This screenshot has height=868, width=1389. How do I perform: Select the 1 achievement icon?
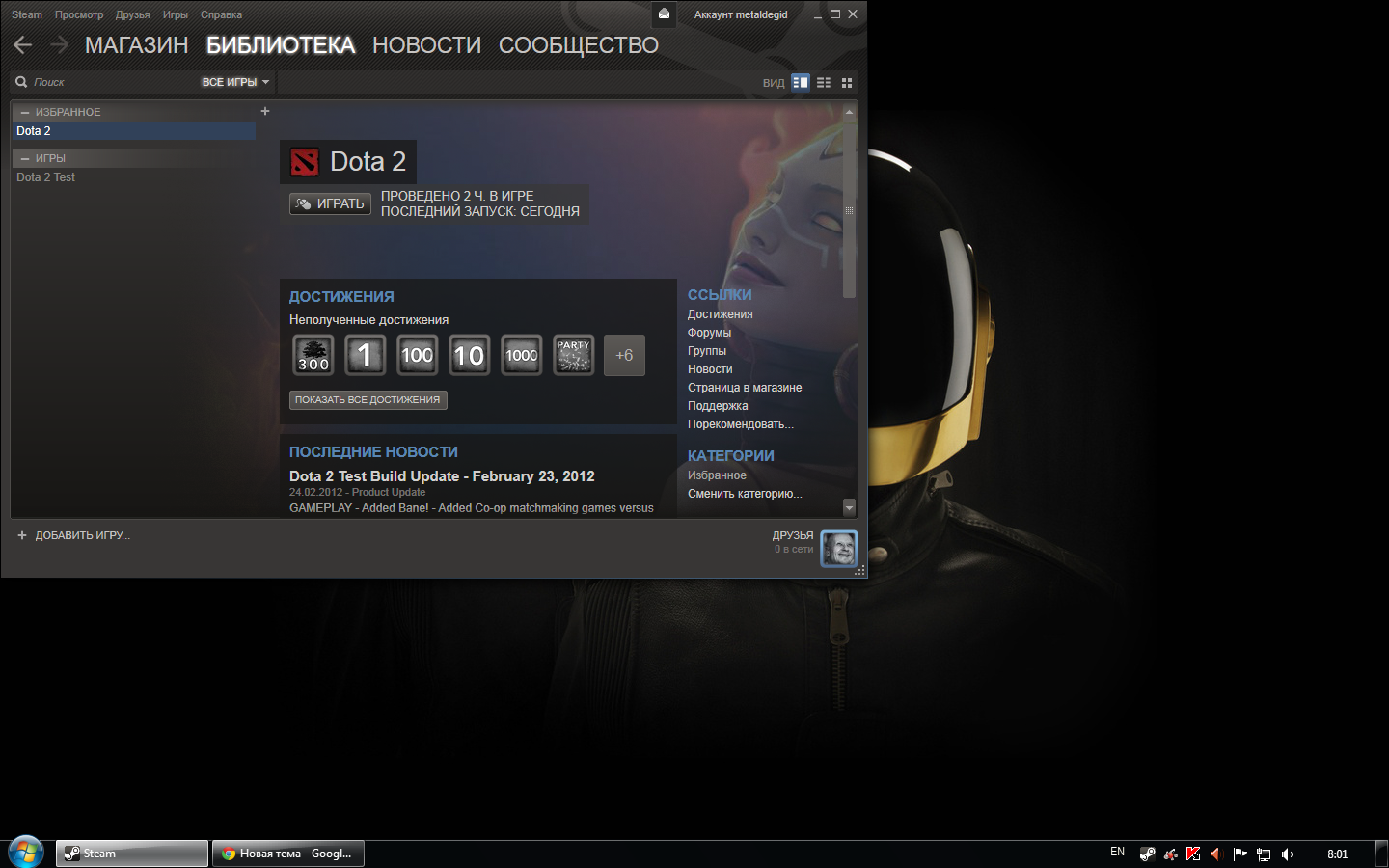click(366, 355)
